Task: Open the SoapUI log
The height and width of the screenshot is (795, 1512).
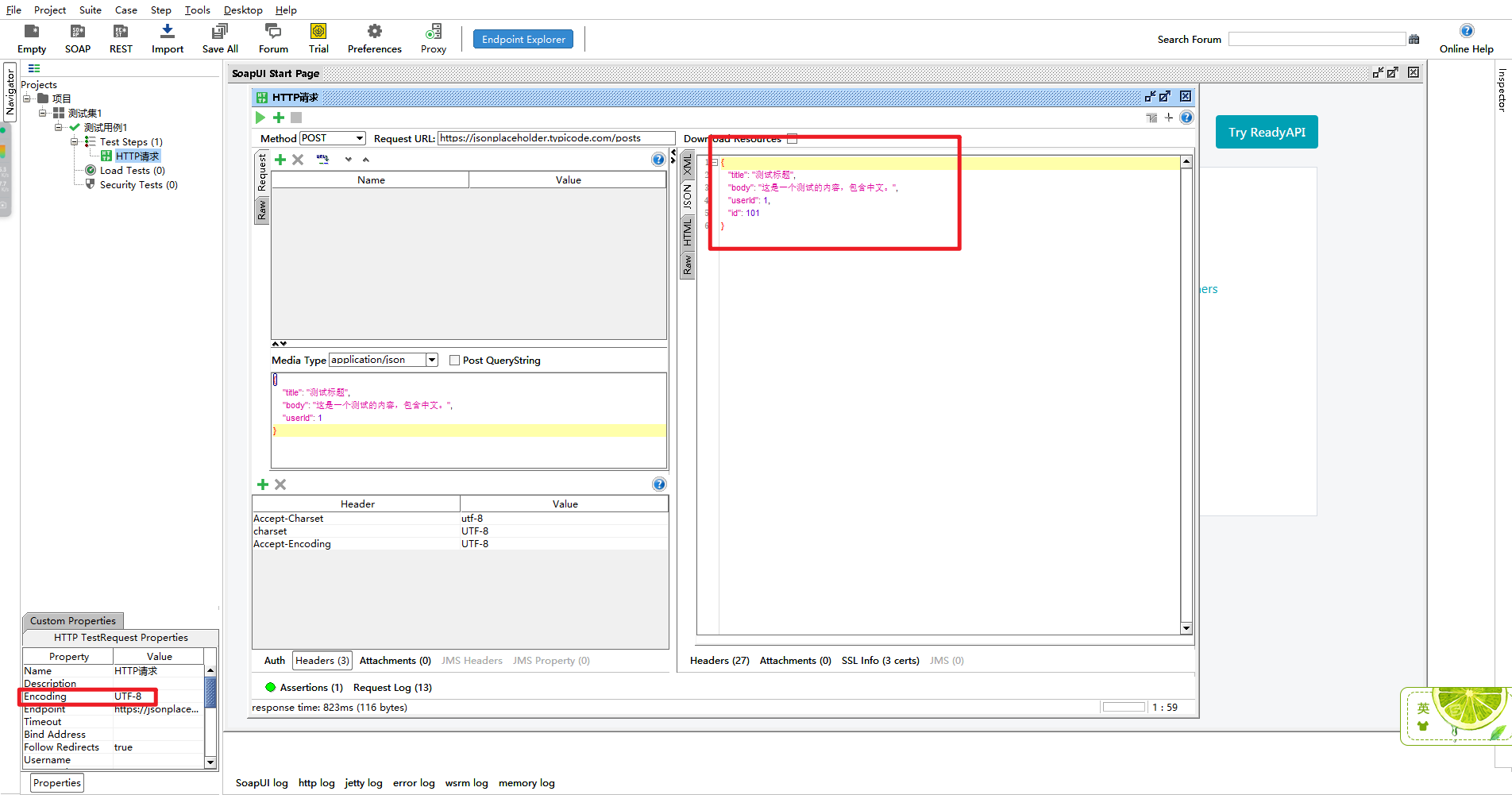Action: point(262,783)
